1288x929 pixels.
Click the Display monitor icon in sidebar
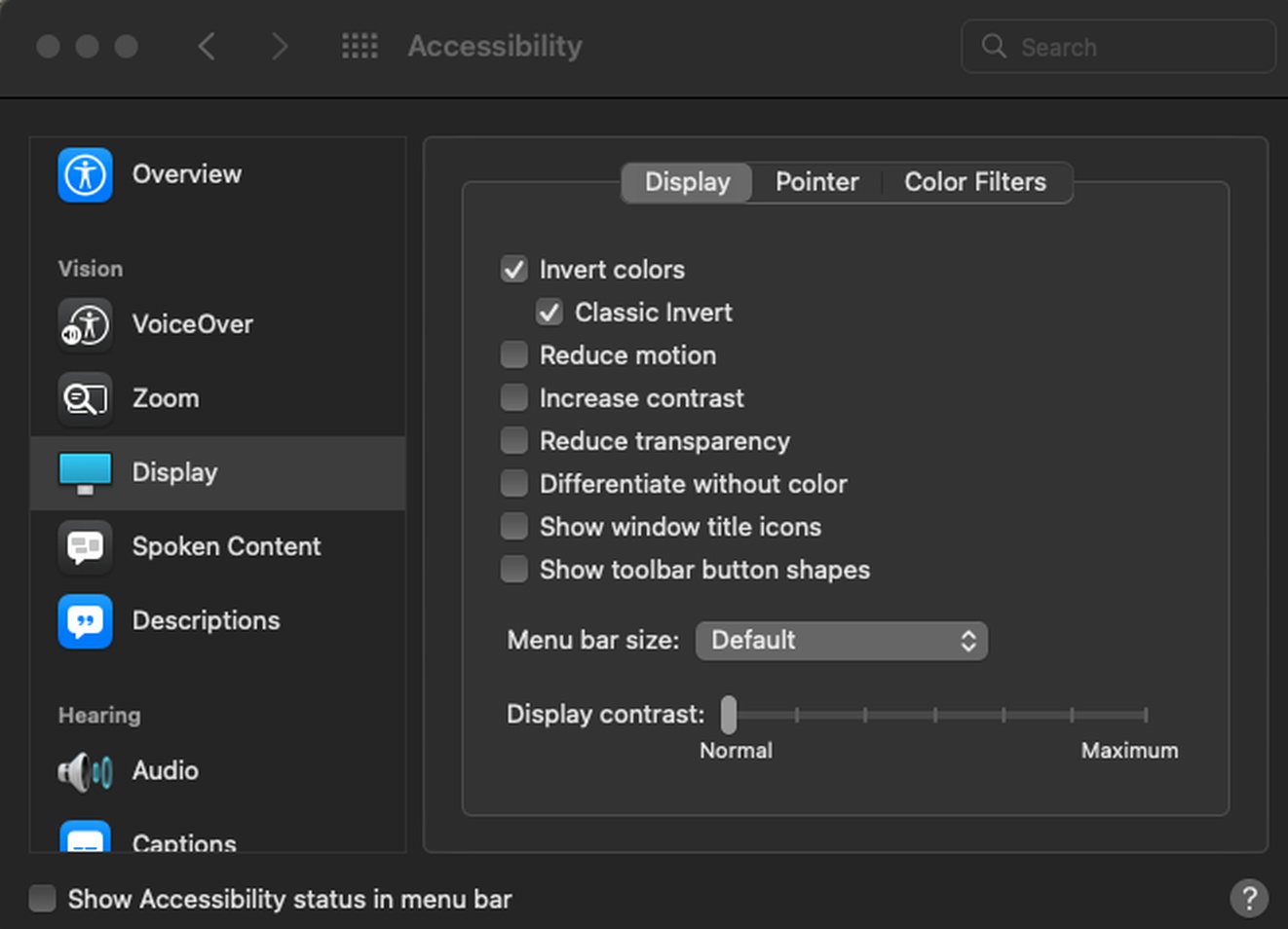click(85, 472)
